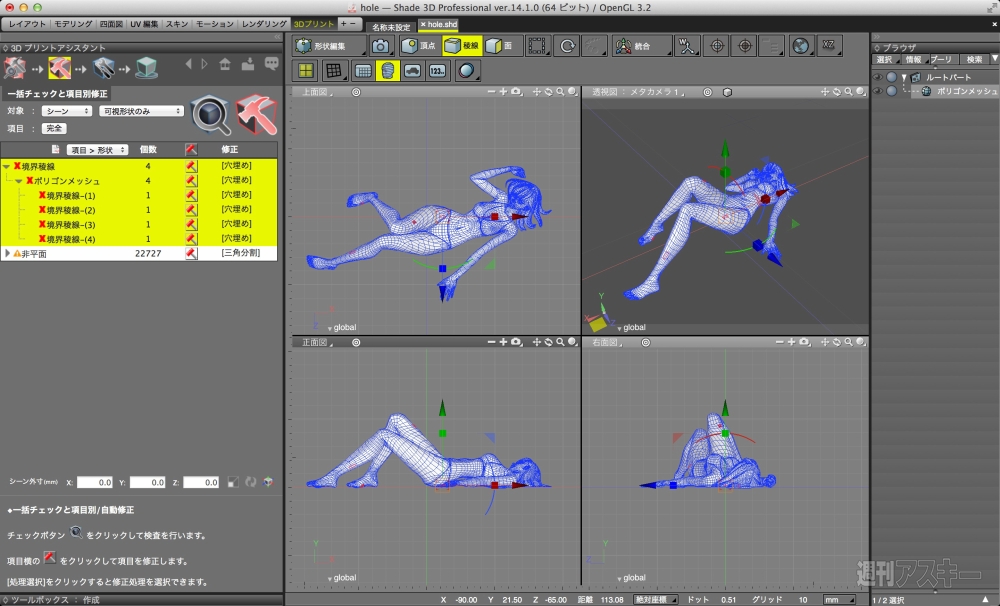Click the magnifier check button in 3D print assistant

click(x=211, y=116)
